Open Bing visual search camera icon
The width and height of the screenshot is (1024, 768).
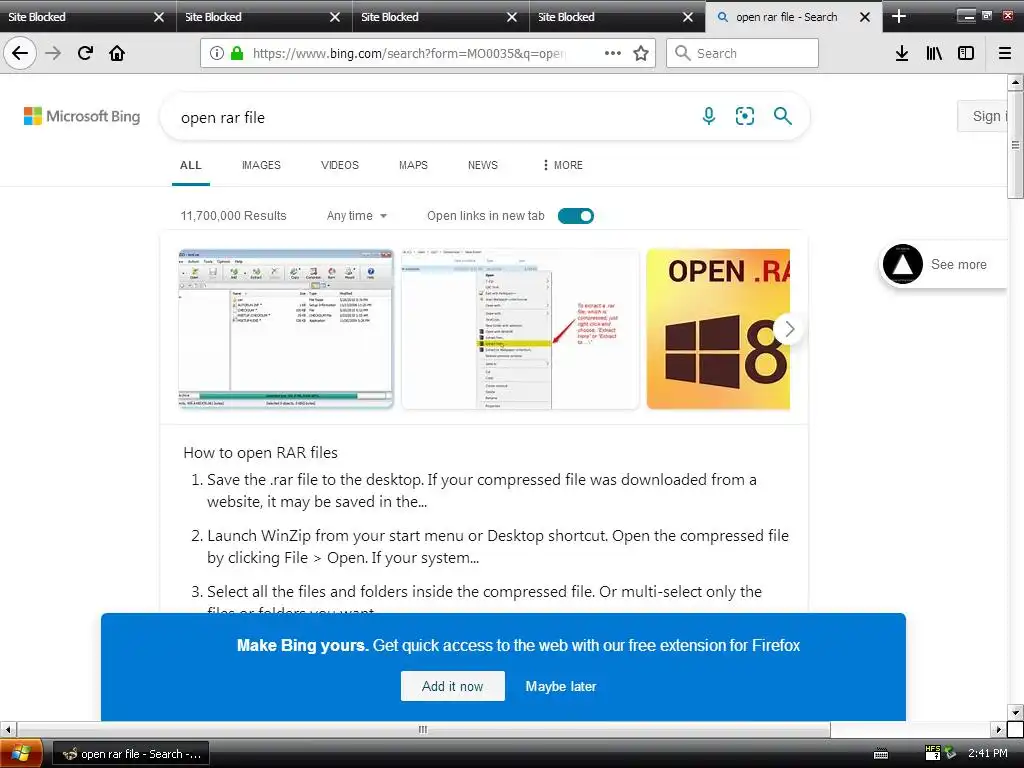[744, 116]
